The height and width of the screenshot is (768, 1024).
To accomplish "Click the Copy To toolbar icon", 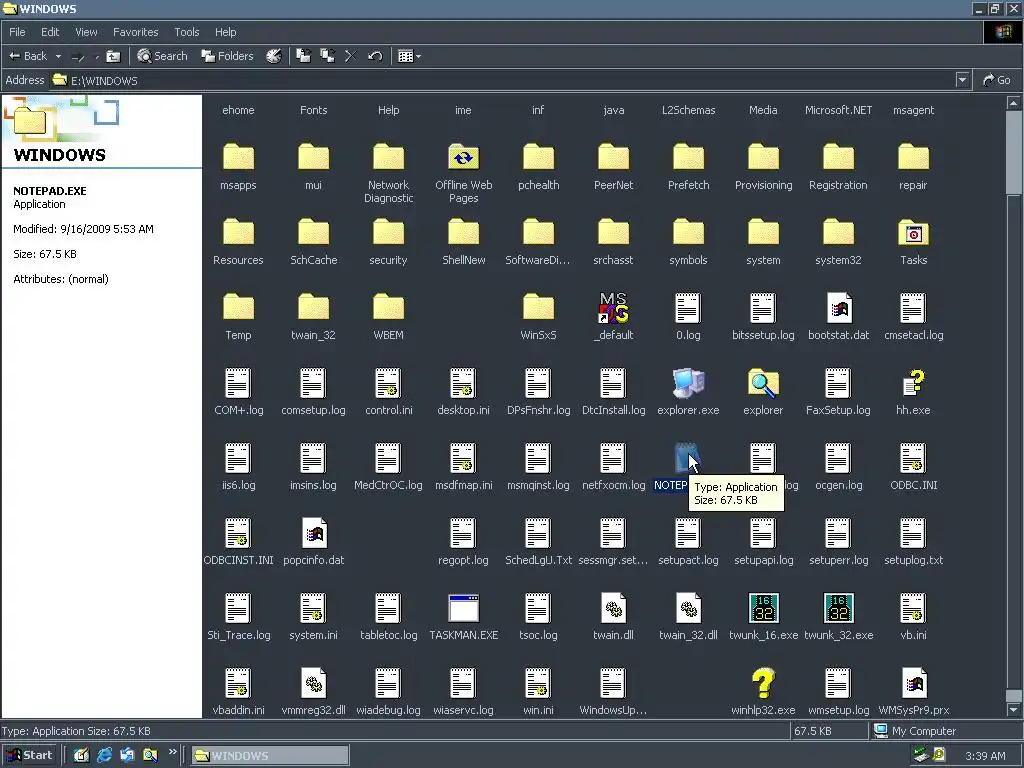I will [327, 56].
